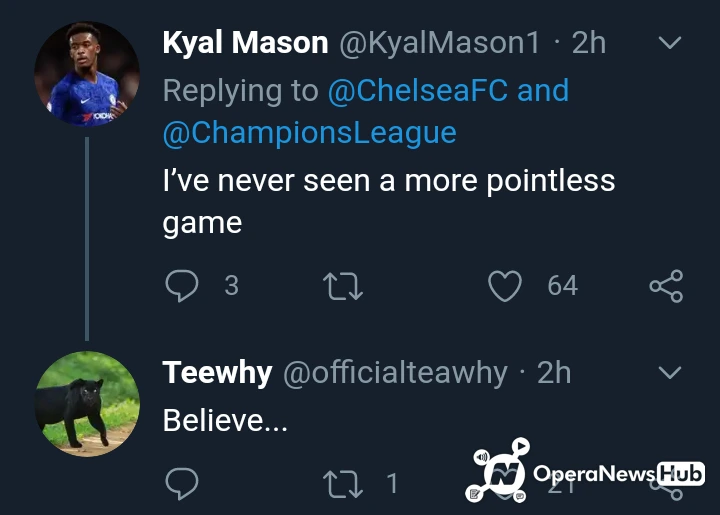Click the Kyal Mason display name

tap(245, 43)
